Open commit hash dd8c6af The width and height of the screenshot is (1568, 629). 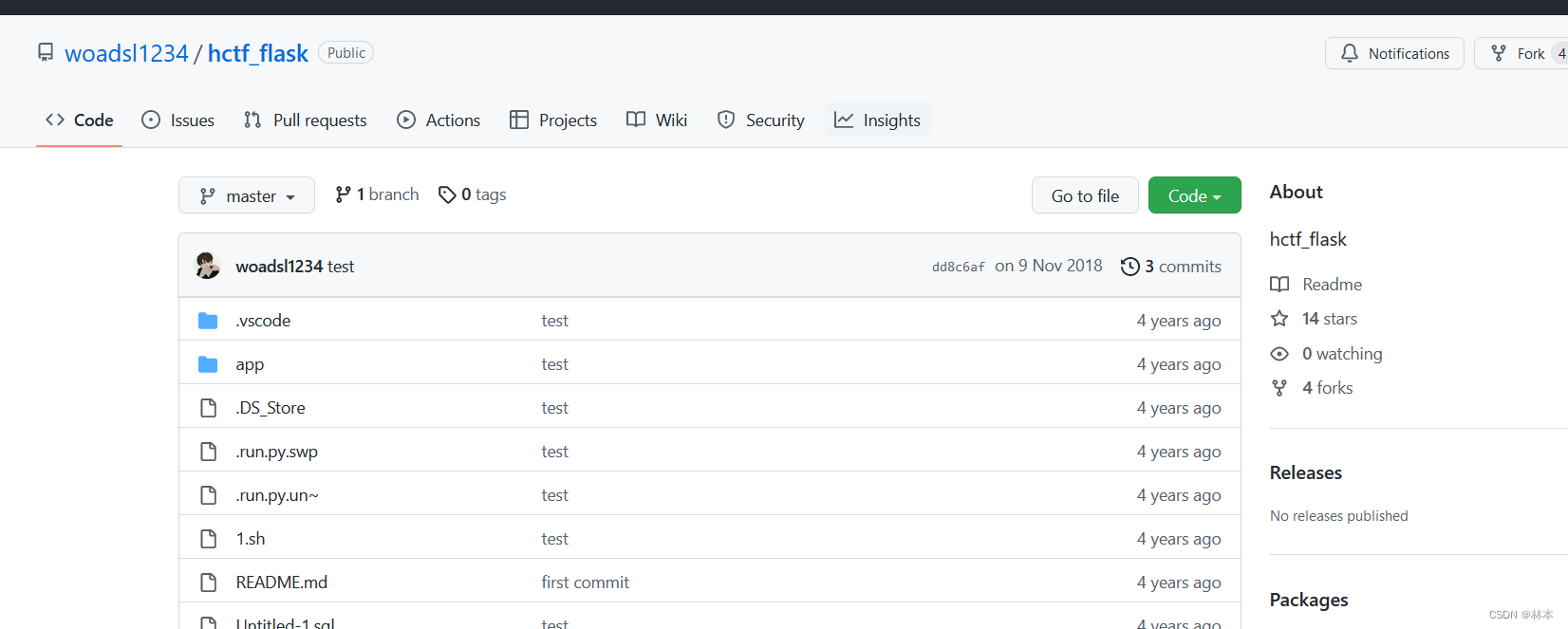[x=958, y=267]
